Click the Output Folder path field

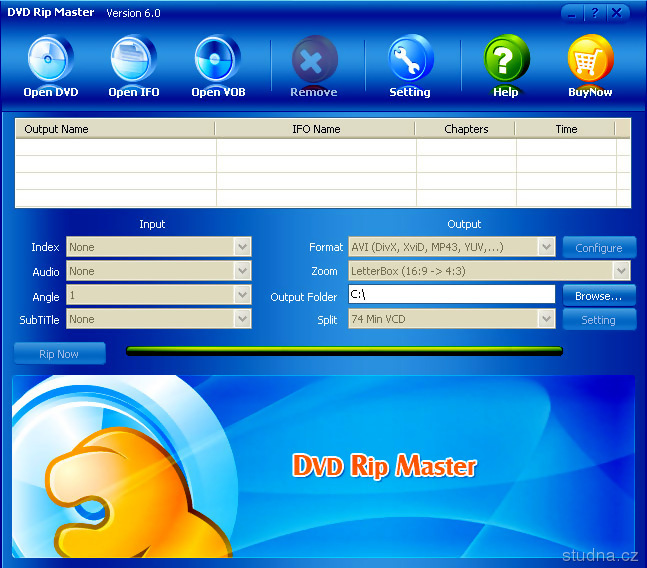click(x=450, y=295)
